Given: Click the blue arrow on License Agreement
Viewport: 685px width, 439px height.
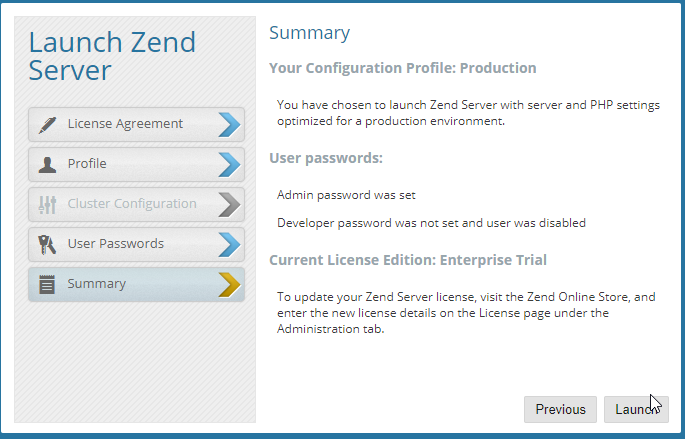Looking at the screenshot, I should (229, 124).
